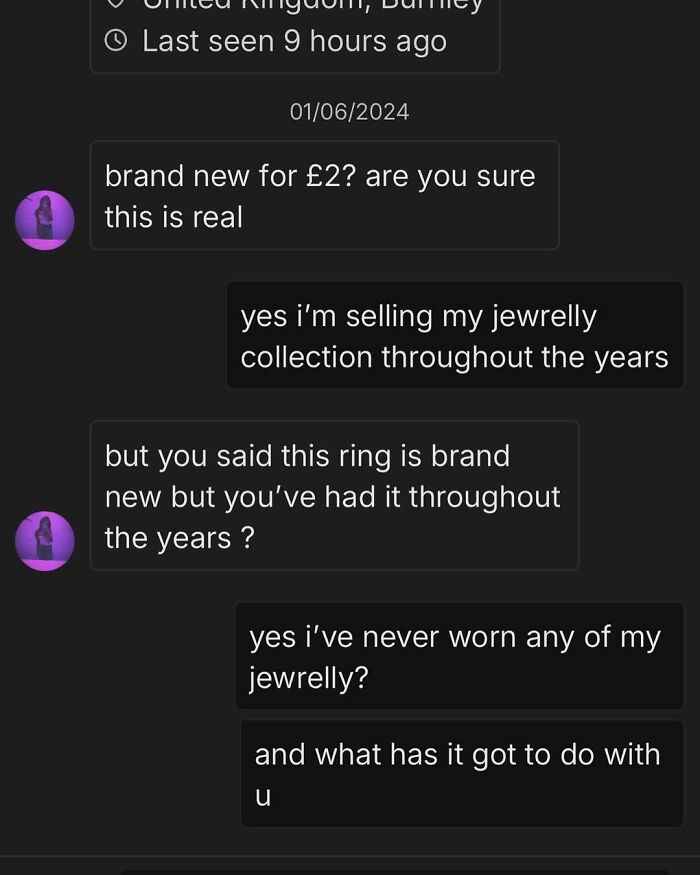Select the 'yes i'm selling my jewrelly' message

(x=455, y=336)
